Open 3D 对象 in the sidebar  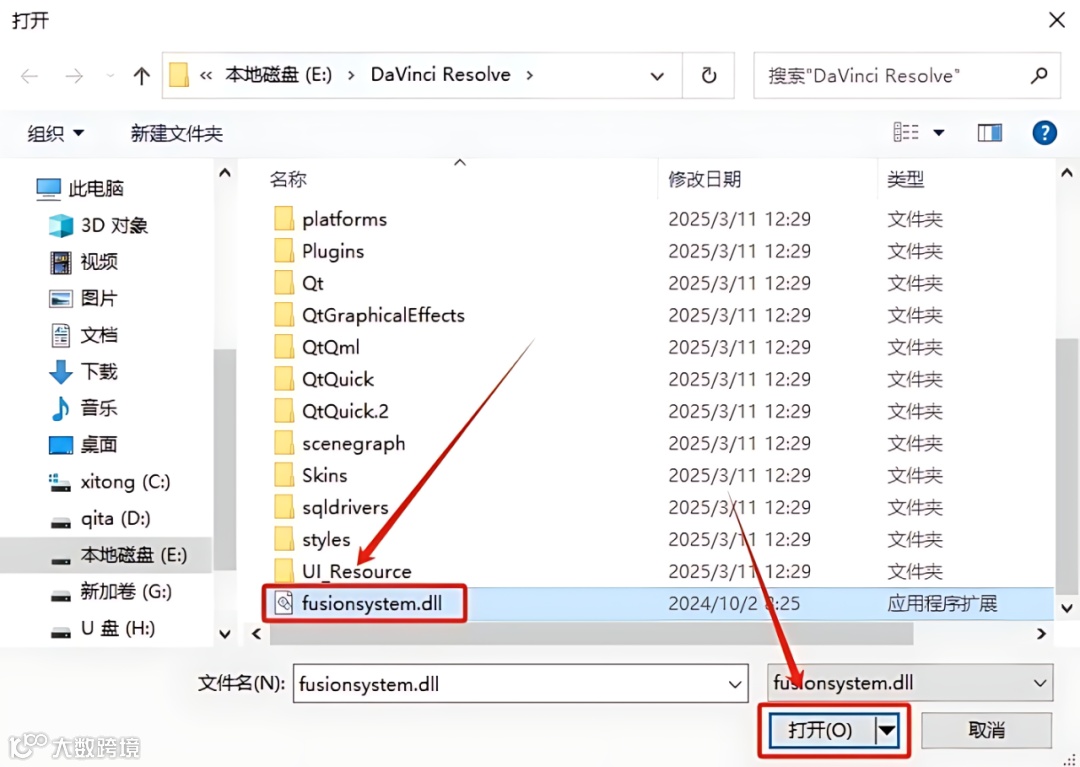pos(98,224)
